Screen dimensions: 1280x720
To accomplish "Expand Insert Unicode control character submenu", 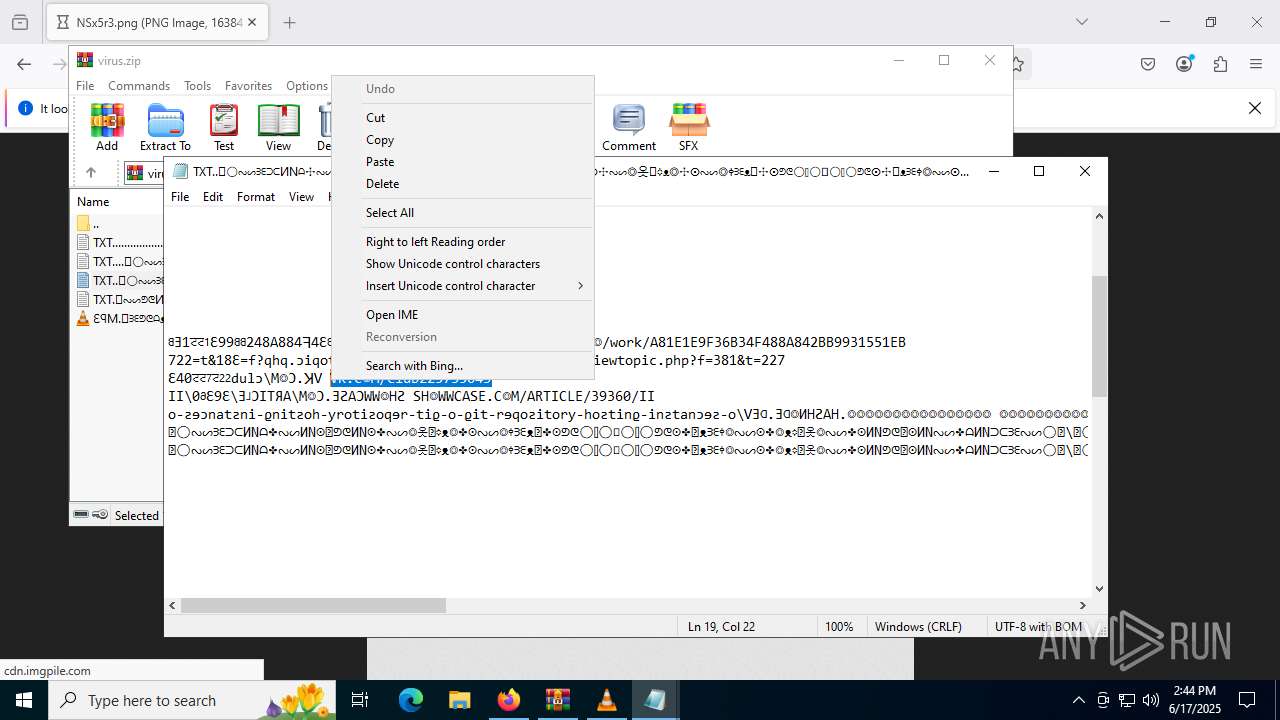I will 463,286.
